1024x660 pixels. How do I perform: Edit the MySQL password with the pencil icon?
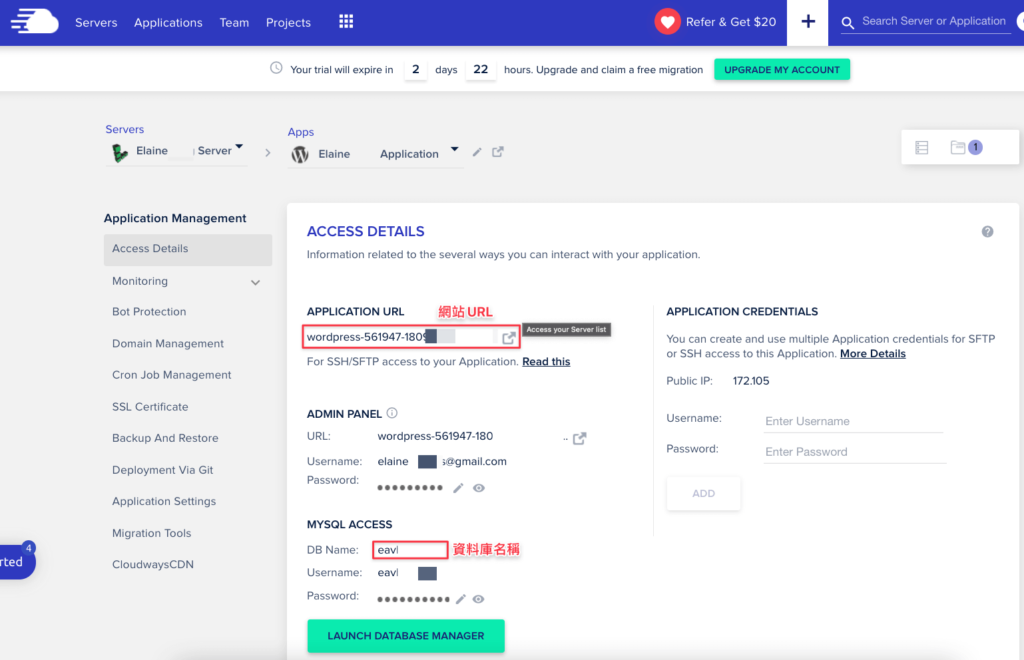pyautogui.click(x=460, y=599)
